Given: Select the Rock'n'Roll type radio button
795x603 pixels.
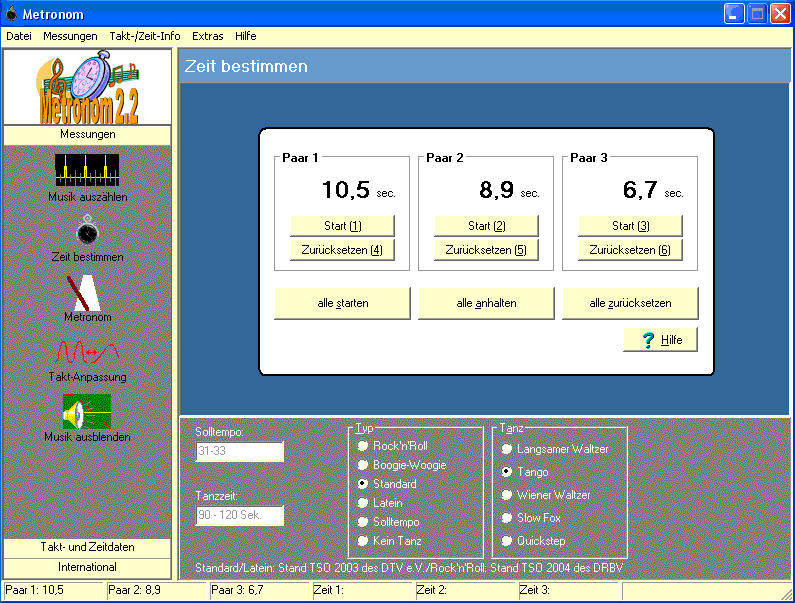Looking at the screenshot, I should 363,446.
